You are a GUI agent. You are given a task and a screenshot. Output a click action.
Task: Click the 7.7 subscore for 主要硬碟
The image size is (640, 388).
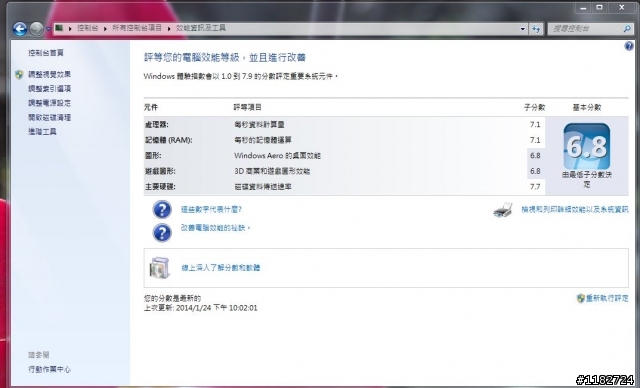pos(535,186)
